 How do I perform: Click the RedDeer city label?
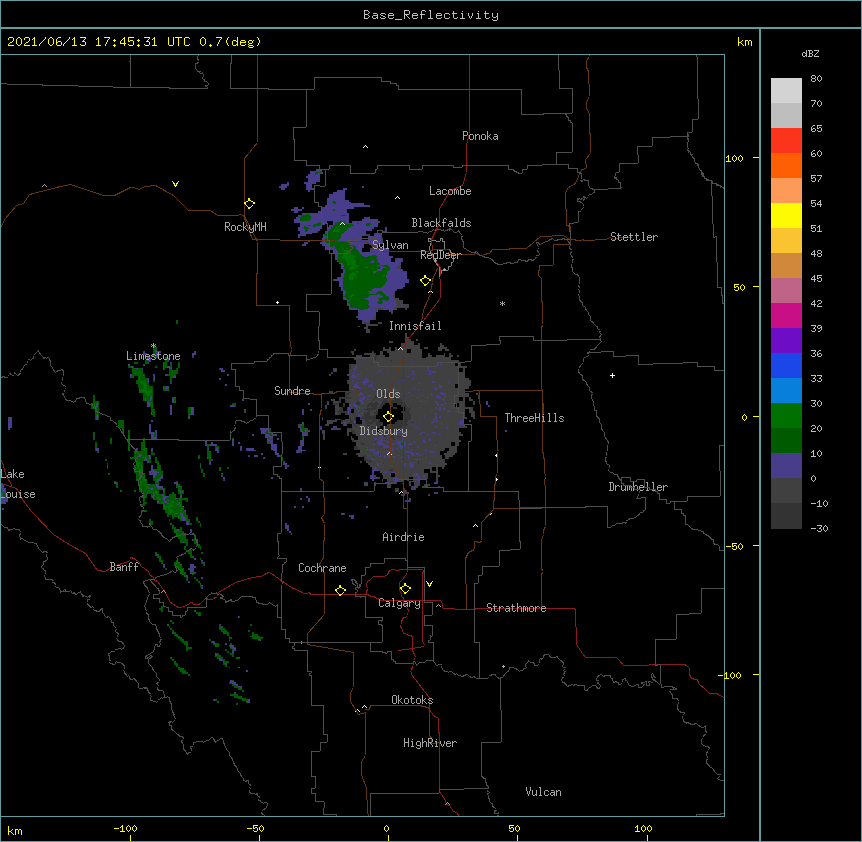pos(440,255)
